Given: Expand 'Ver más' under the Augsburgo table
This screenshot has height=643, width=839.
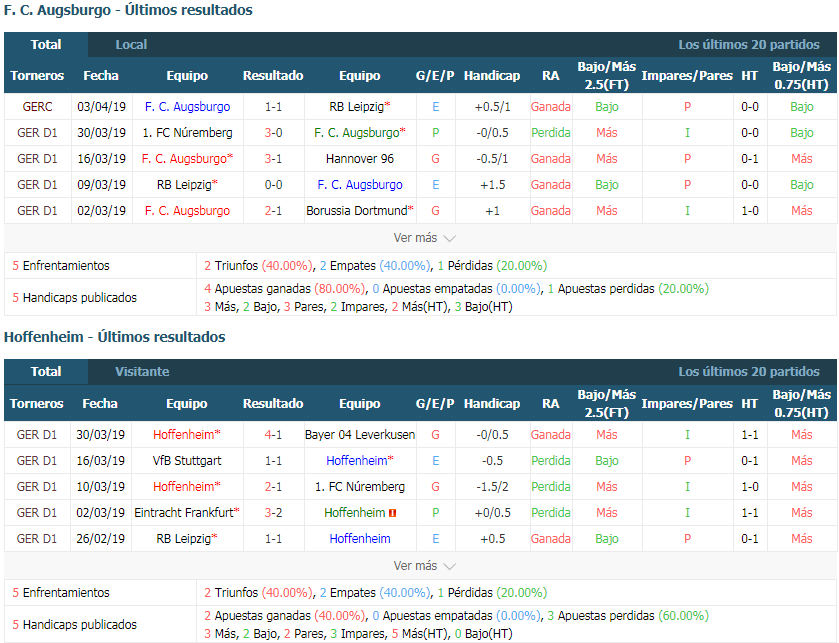Looking at the screenshot, I should click(x=424, y=238).
